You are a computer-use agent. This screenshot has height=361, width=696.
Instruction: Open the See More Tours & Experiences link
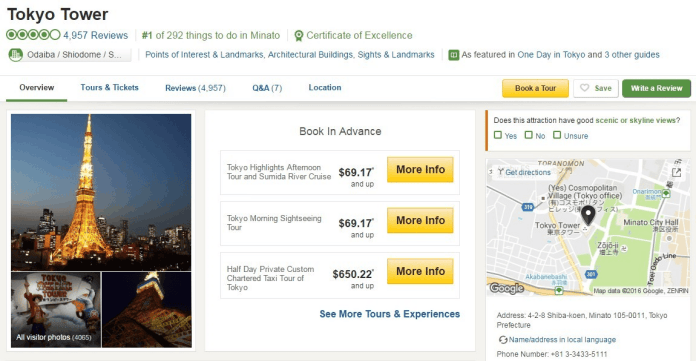coord(390,314)
